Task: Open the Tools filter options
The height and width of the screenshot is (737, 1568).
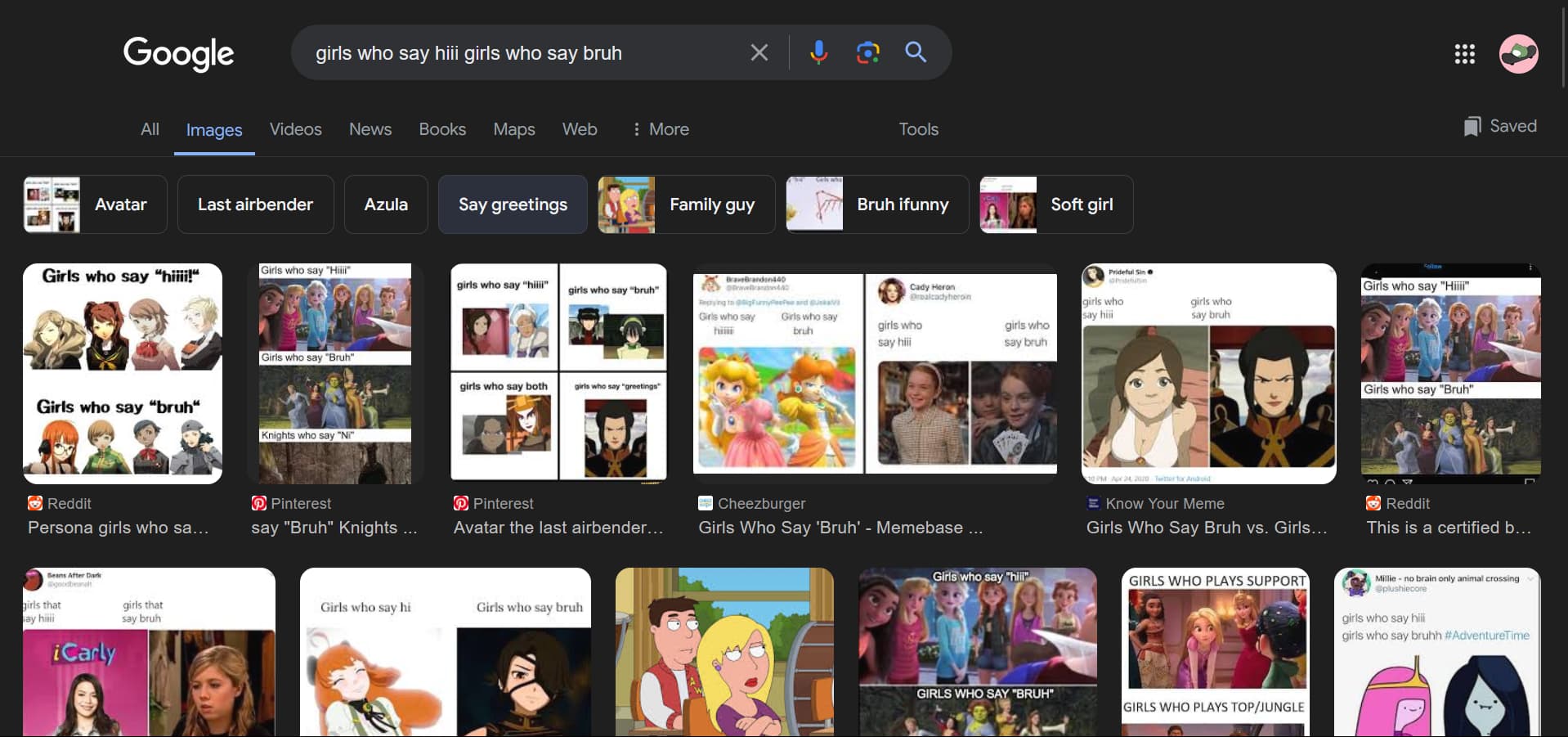Action: (x=919, y=129)
